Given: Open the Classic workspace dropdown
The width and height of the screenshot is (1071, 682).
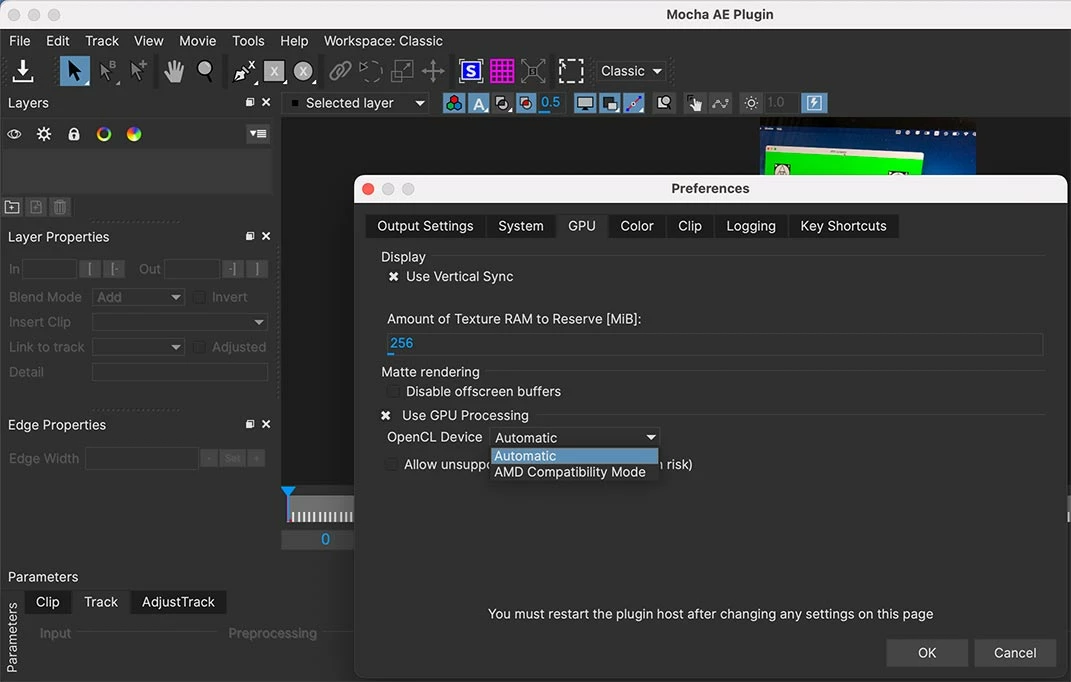Looking at the screenshot, I should [631, 71].
